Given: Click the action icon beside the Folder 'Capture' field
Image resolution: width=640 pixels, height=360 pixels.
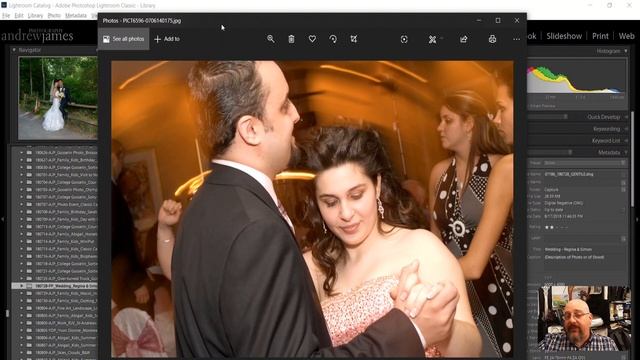Looking at the screenshot, I should [x=623, y=189].
